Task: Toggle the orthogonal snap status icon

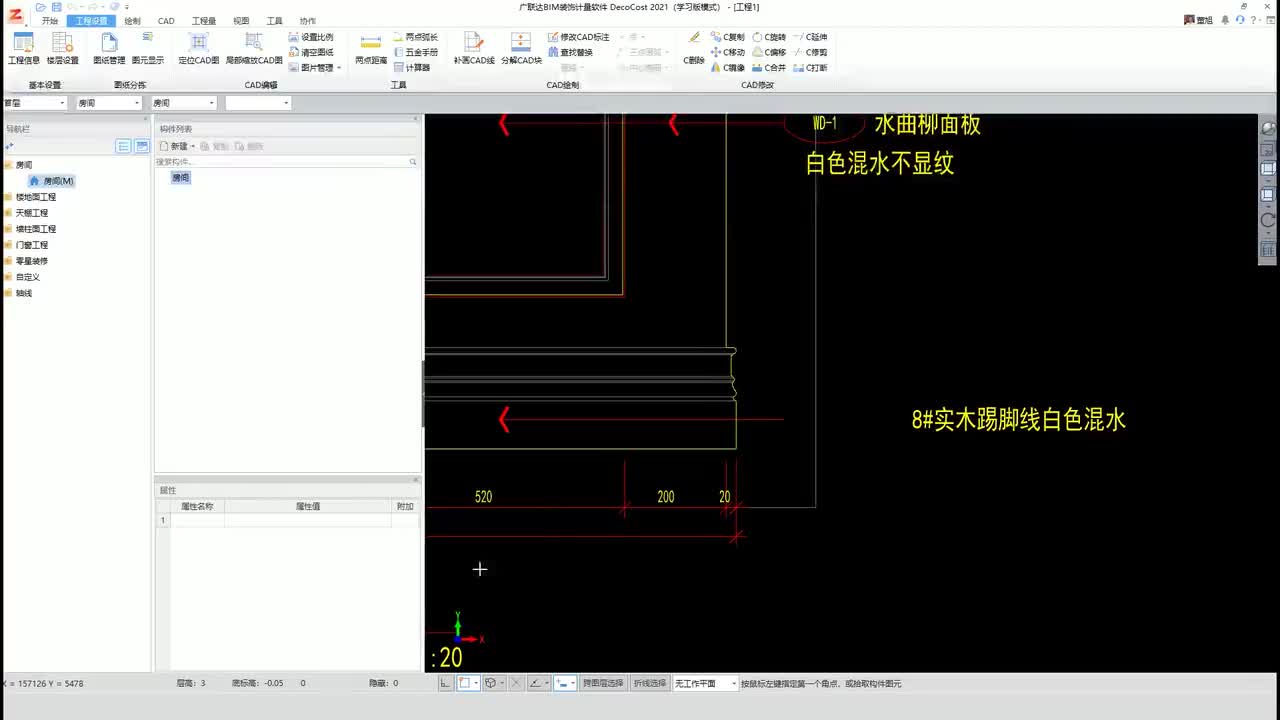Action: pos(446,683)
